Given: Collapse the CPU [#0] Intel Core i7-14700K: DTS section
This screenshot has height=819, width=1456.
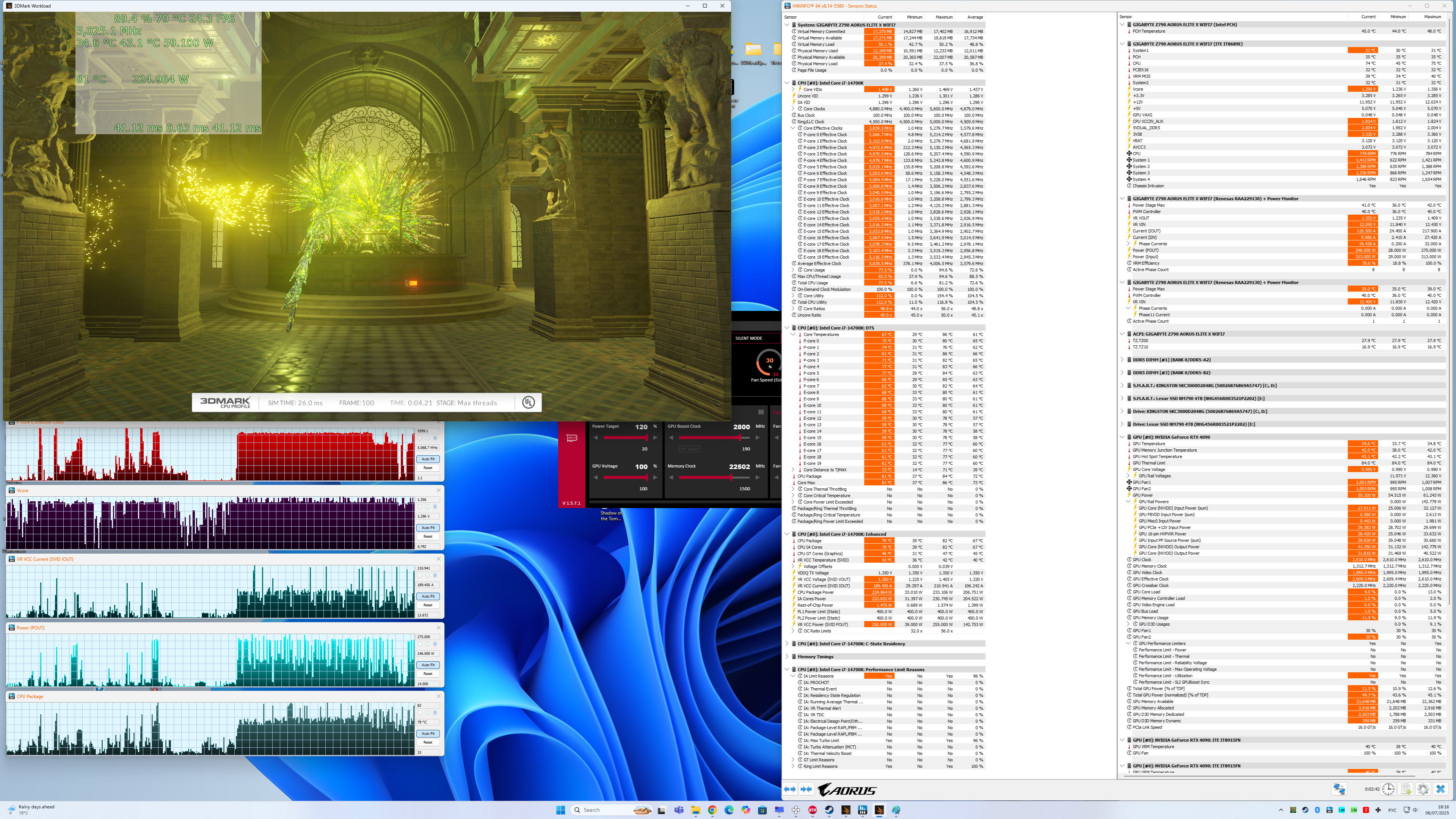Looking at the screenshot, I should coord(787,328).
